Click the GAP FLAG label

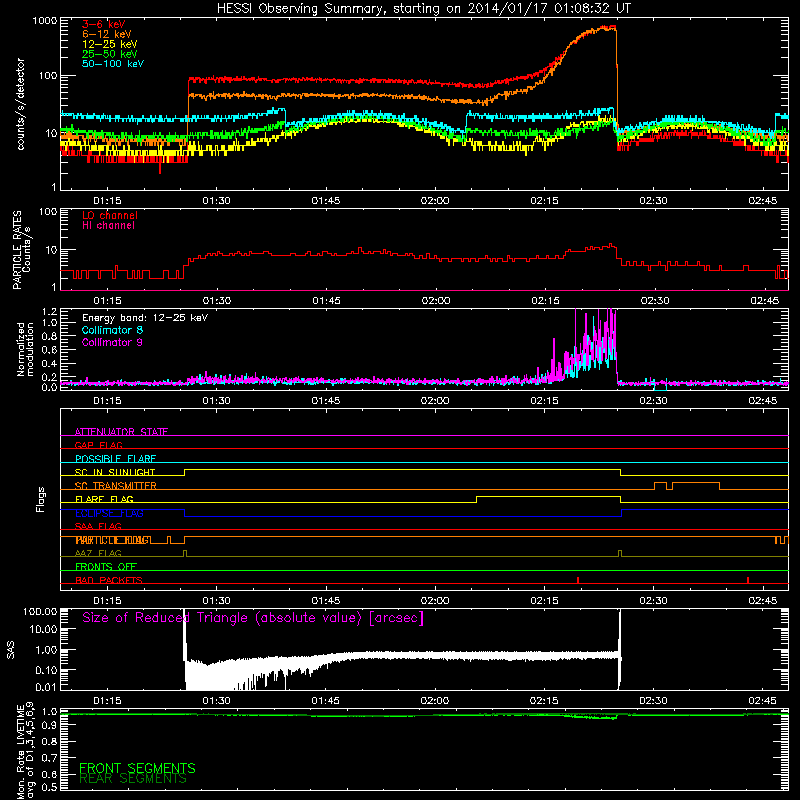tap(98, 445)
